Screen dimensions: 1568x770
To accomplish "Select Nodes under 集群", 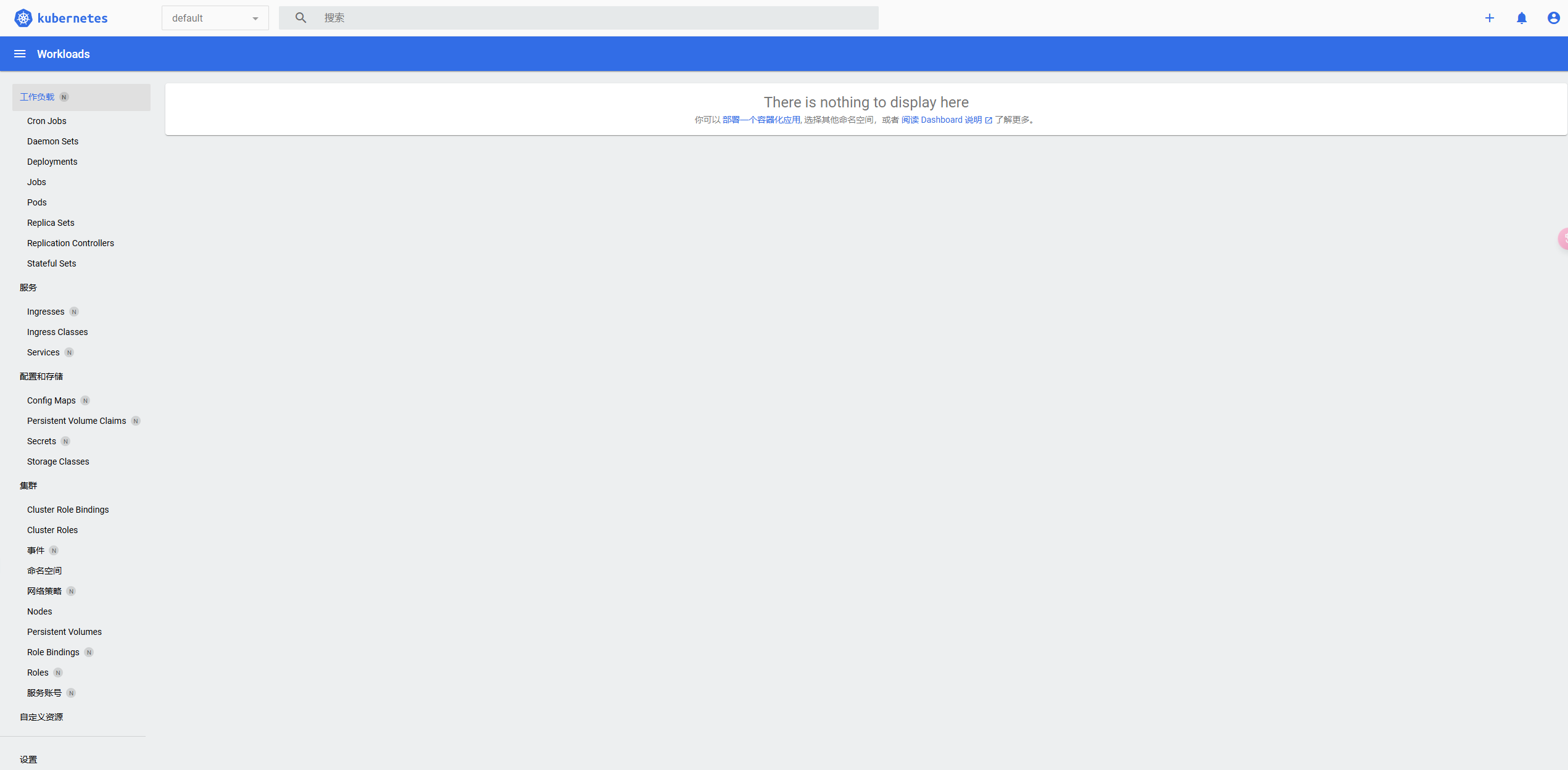I will [39, 611].
